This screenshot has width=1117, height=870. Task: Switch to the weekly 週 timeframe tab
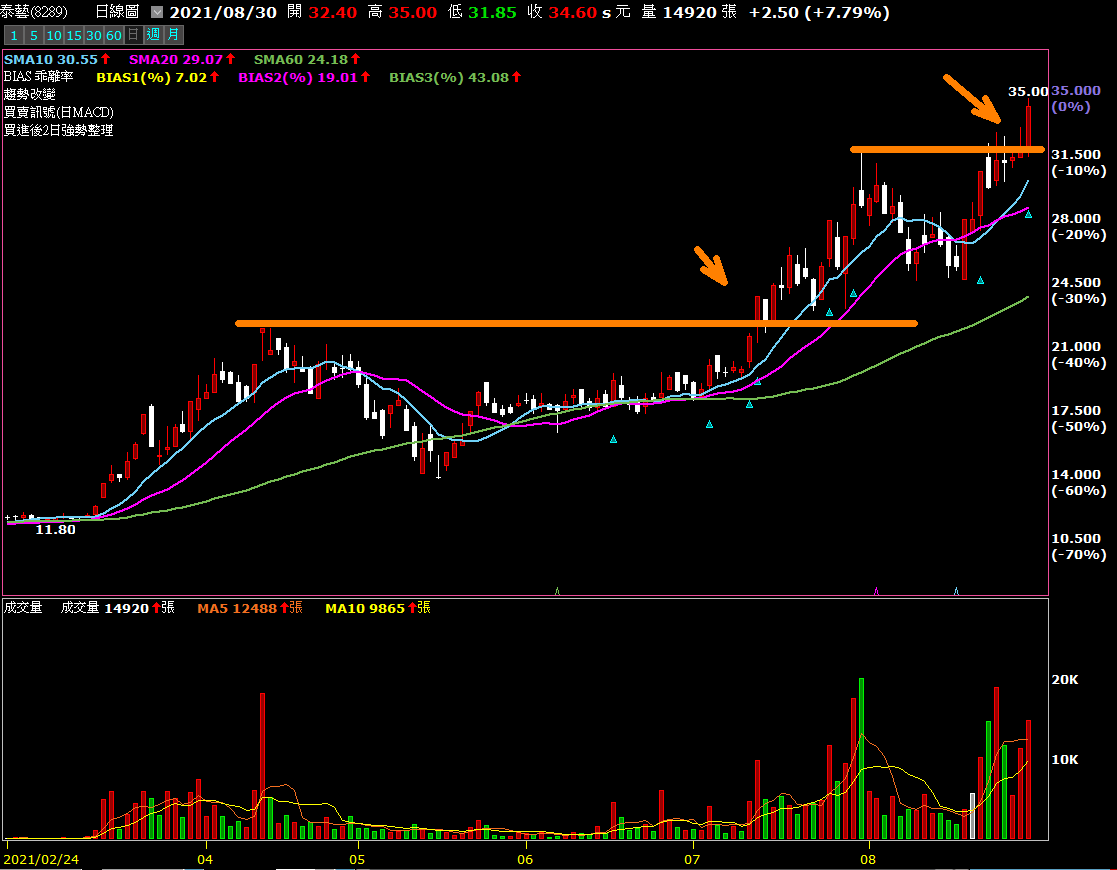153,35
